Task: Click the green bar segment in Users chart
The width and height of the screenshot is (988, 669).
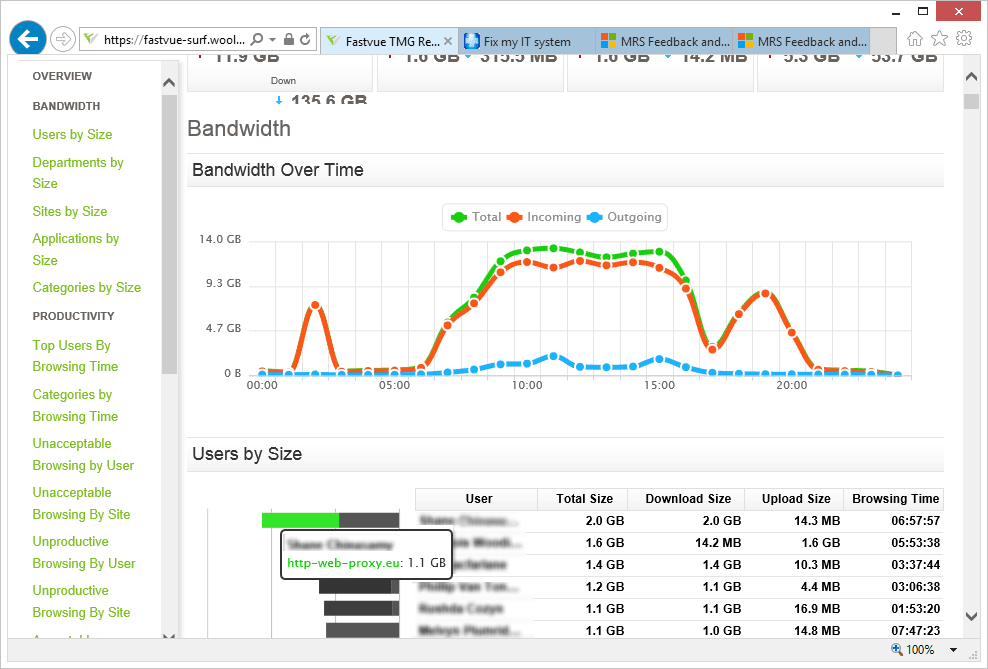Action: (x=301, y=520)
